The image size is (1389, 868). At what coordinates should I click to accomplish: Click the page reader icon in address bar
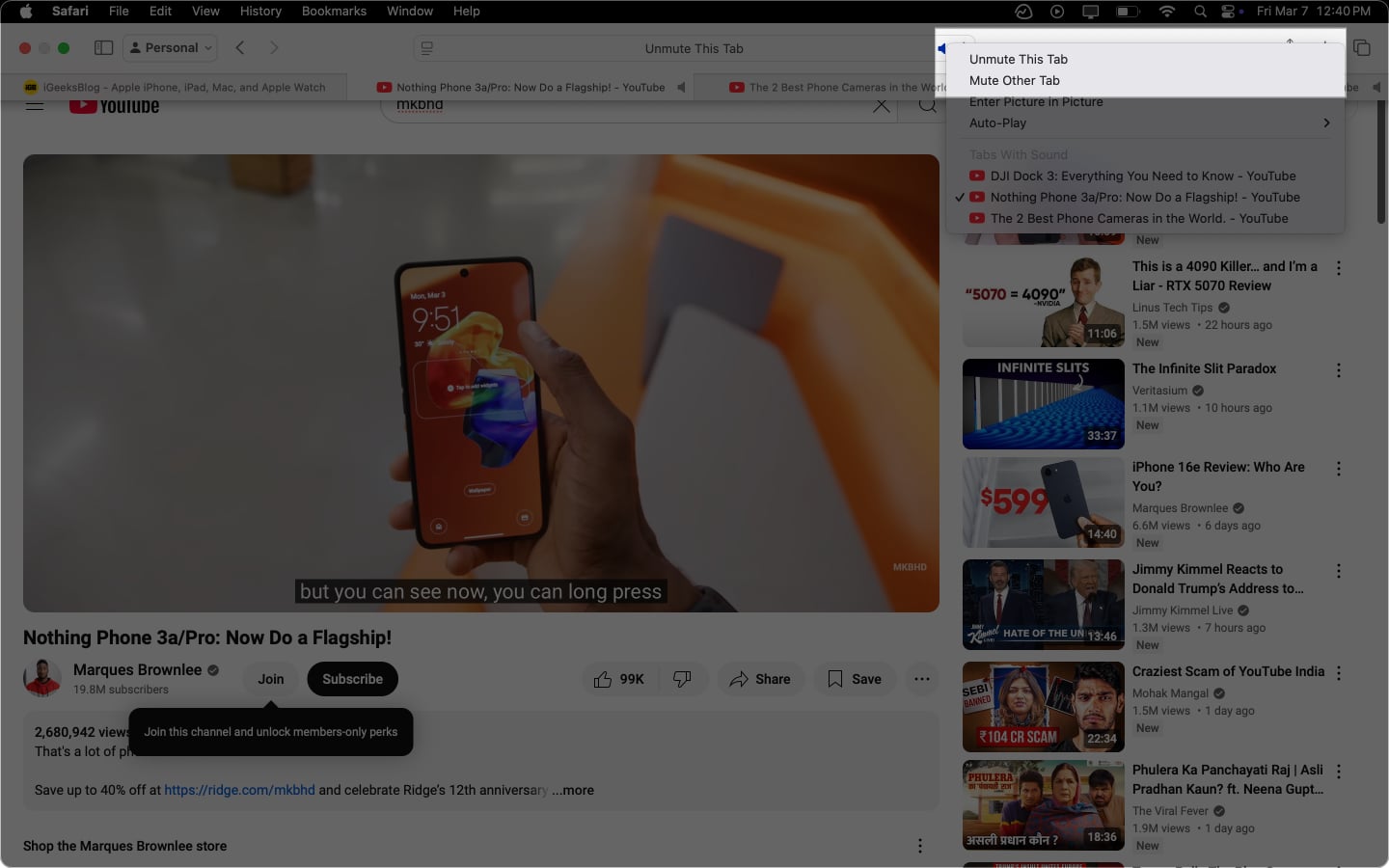click(x=427, y=48)
